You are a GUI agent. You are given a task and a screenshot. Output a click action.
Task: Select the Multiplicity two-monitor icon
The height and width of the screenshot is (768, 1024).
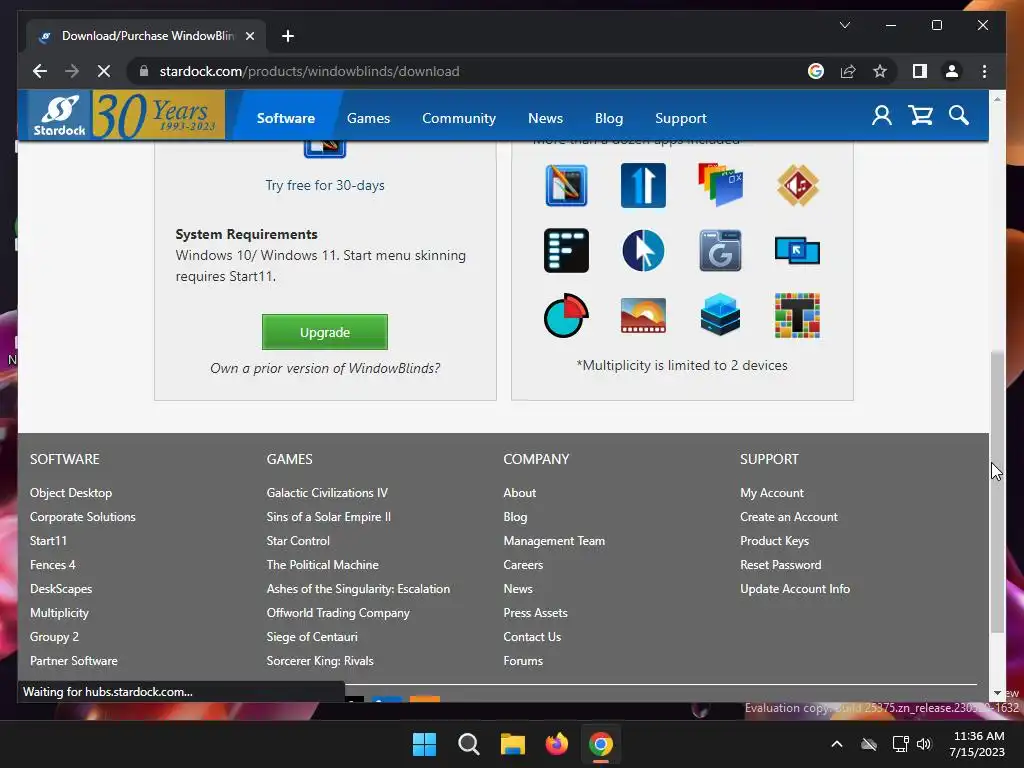(797, 251)
